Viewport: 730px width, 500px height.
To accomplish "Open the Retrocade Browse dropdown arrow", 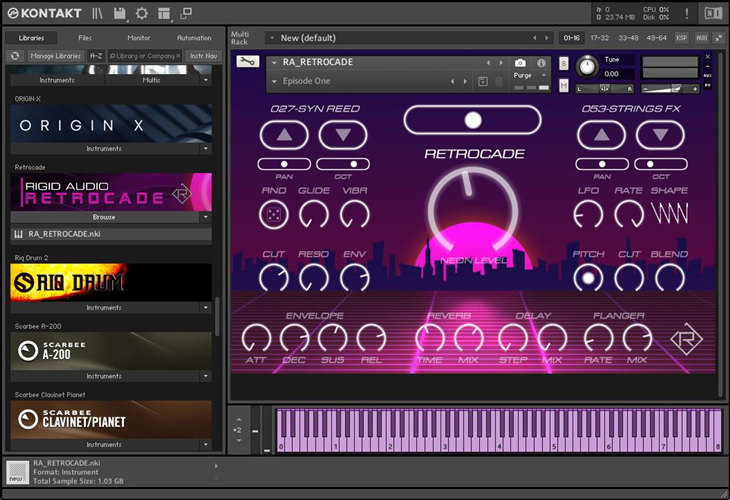I will (x=205, y=216).
